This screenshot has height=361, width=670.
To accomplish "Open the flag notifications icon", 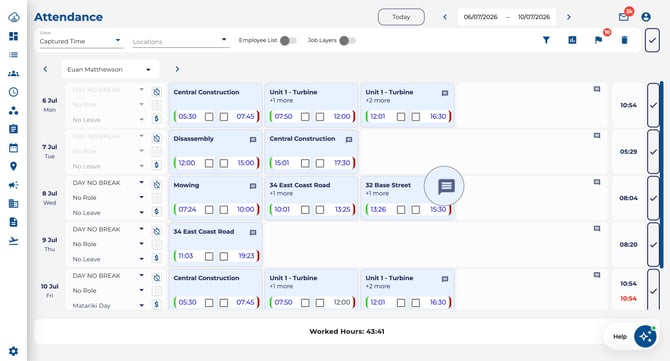I will (x=598, y=40).
